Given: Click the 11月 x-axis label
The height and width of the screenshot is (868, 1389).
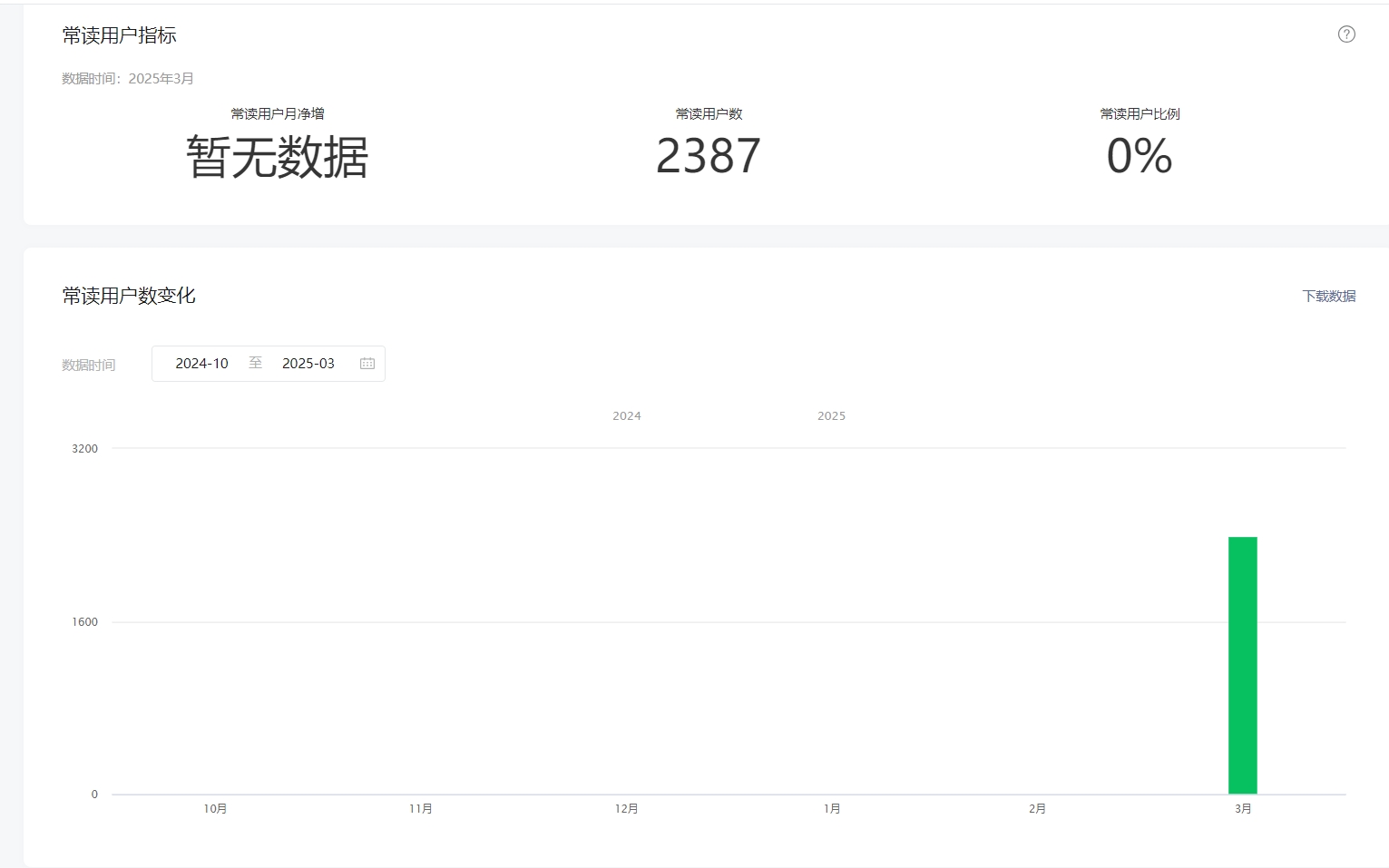Looking at the screenshot, I should [x=421, y=809].
